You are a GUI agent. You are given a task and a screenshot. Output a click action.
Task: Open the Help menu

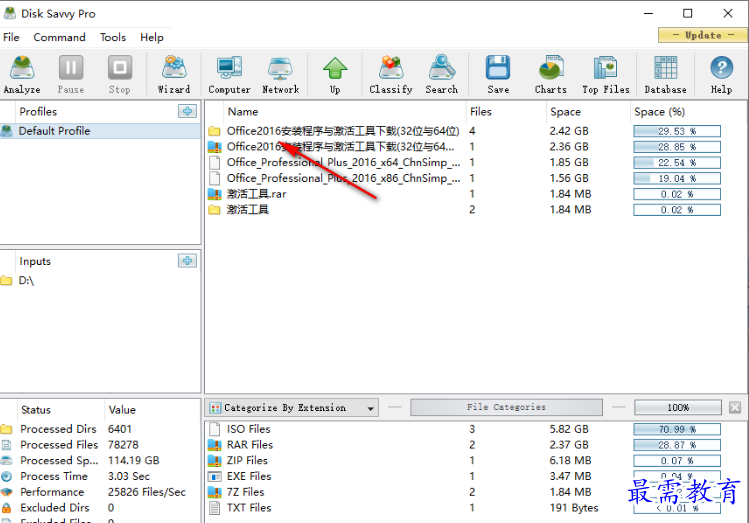pyautogui.click(x=151, y=37)
